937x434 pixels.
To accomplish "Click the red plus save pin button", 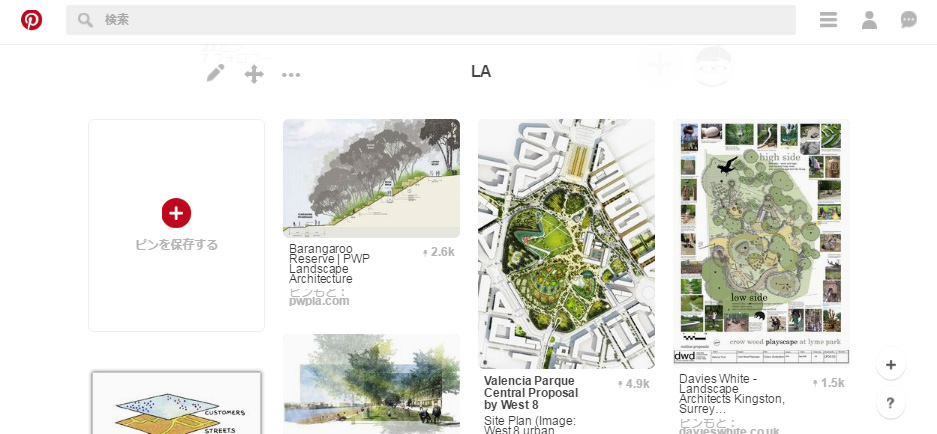I will pyautogui.click(x=176, y=212).
